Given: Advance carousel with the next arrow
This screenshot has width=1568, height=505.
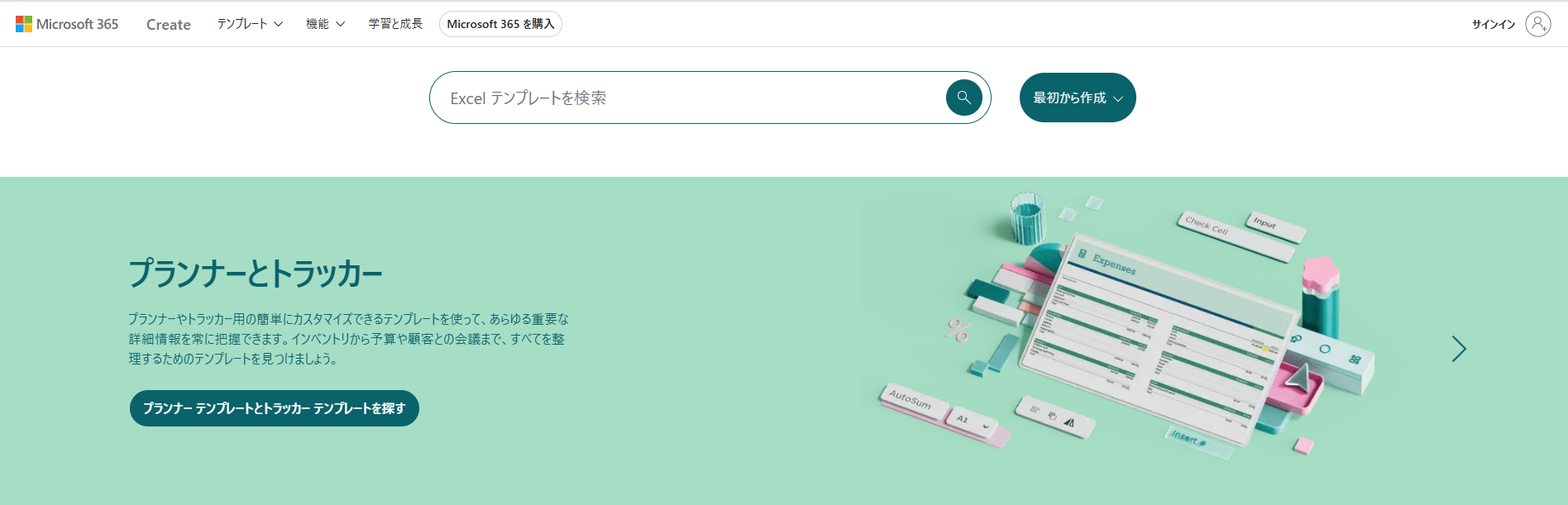Looking at the screenshot, I should pyautogui.click(x=1459, y=349).
